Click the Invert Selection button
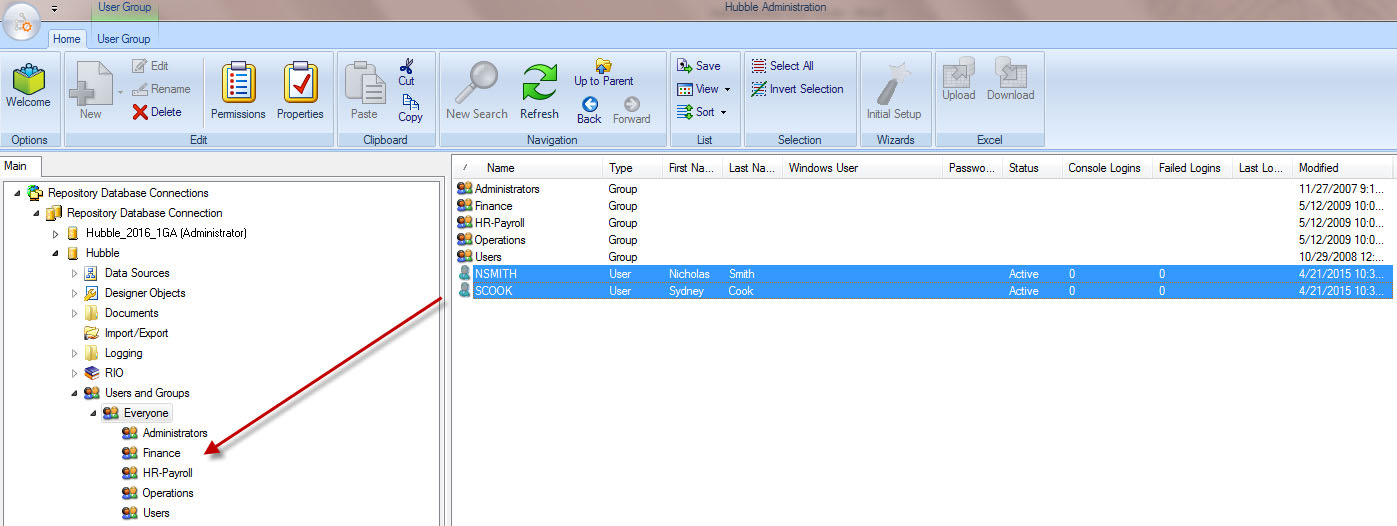Image resolution: width=1397 pixels, height=526 pixels. [796, 89]
